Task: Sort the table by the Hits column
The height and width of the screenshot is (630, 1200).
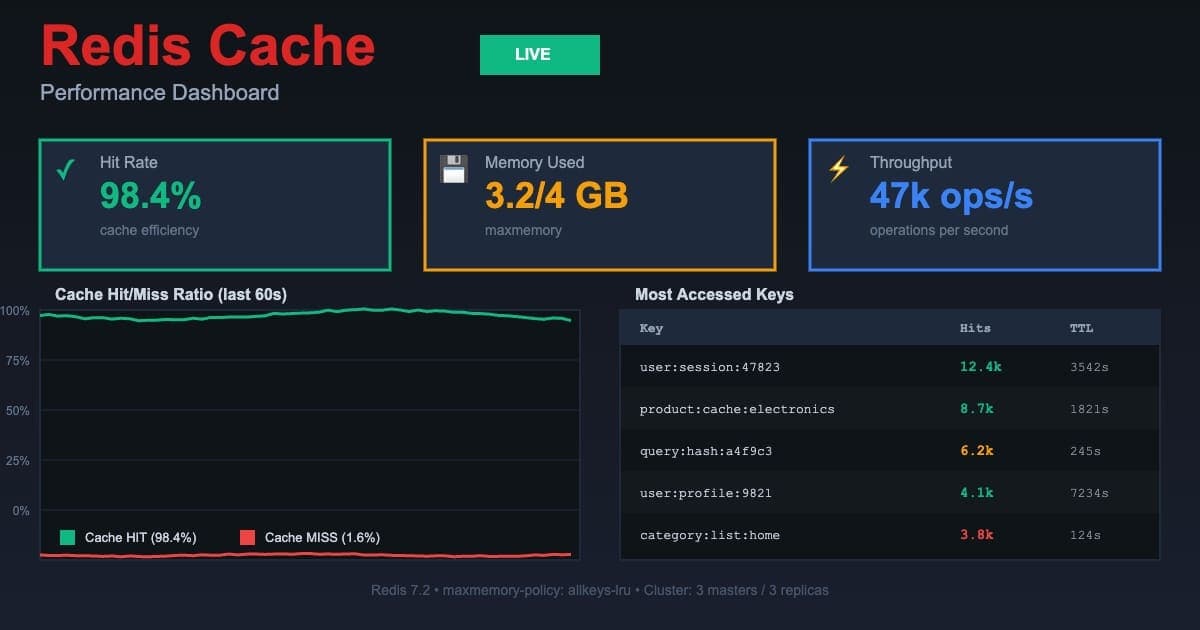Action: pyautogui.click(x=974, y=328)
